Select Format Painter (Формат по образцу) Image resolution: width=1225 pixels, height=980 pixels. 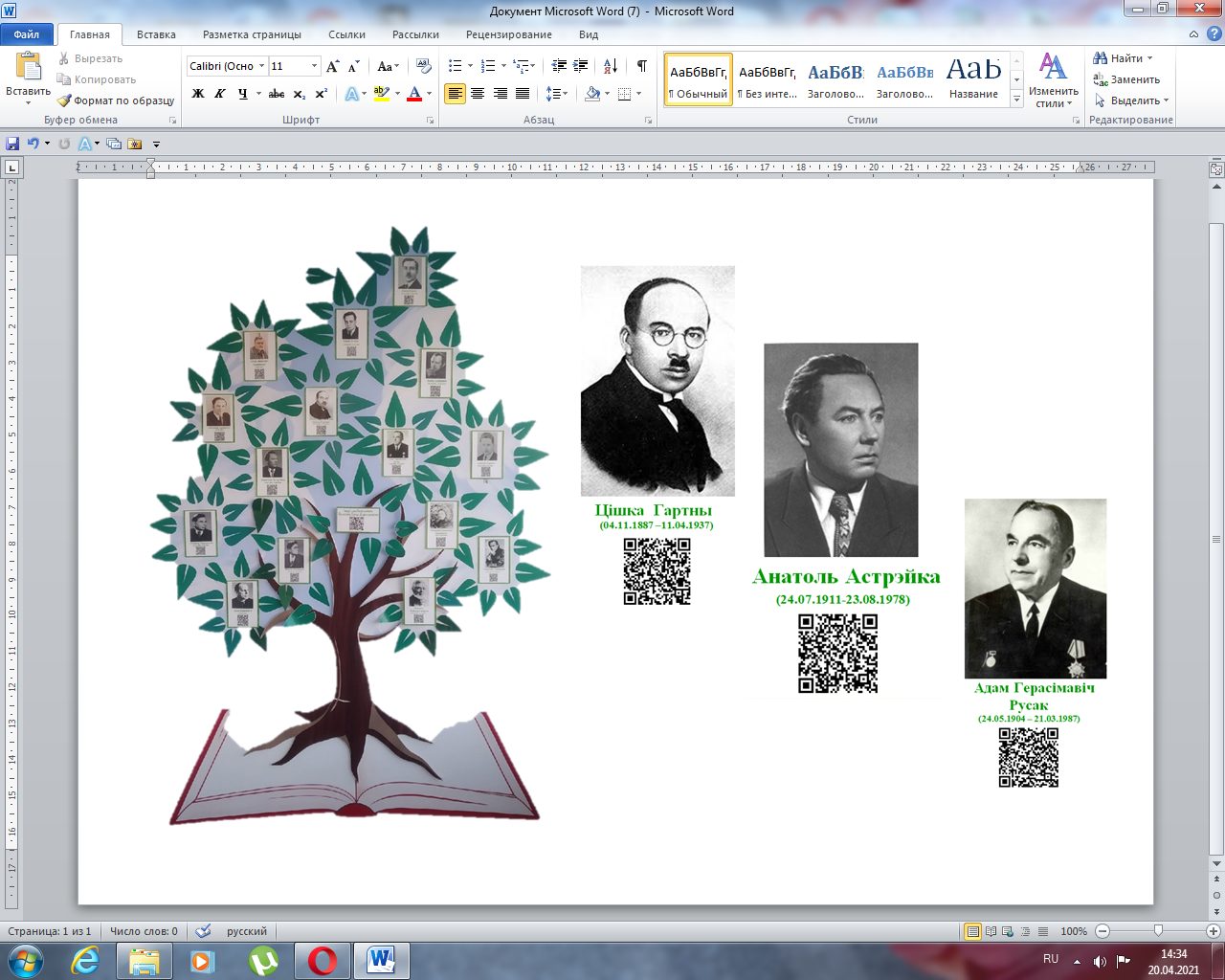[116, 100]
